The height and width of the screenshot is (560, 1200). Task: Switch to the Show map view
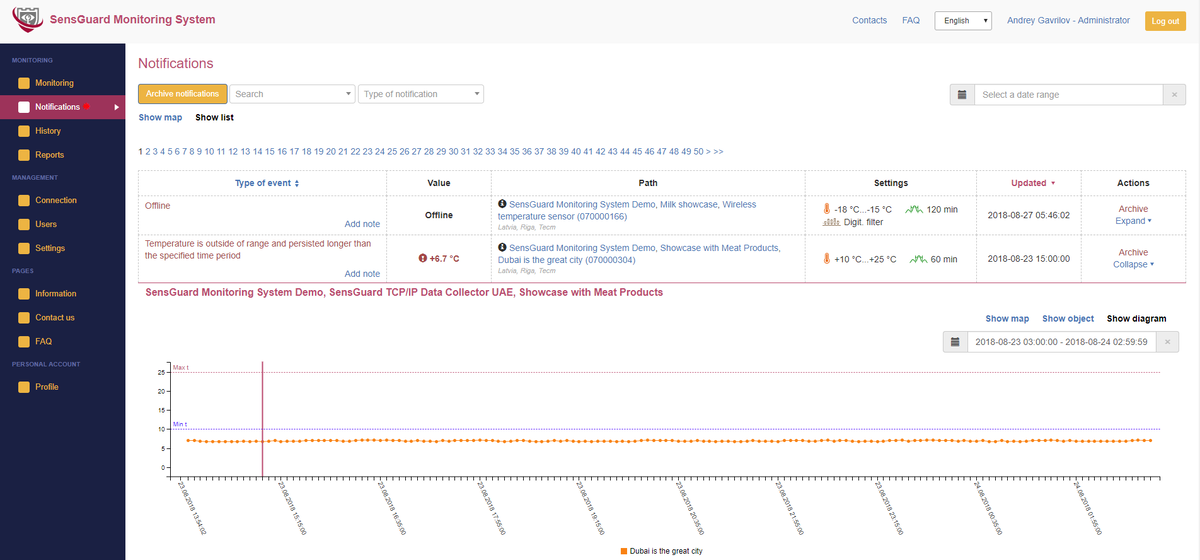coord(160,117)
